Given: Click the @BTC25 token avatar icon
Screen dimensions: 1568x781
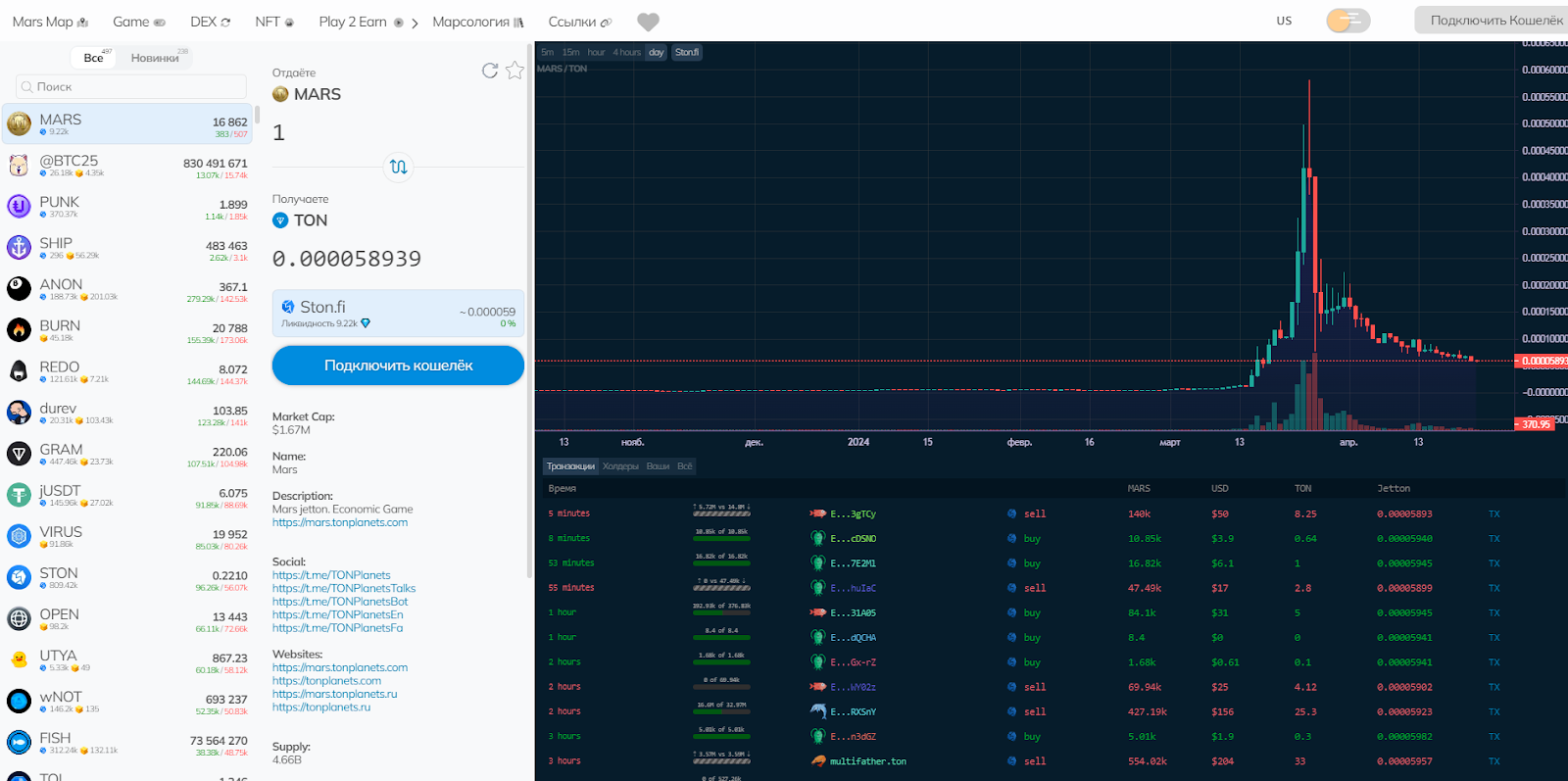Looking at the screenshot, I should click(x=20, y=165).
